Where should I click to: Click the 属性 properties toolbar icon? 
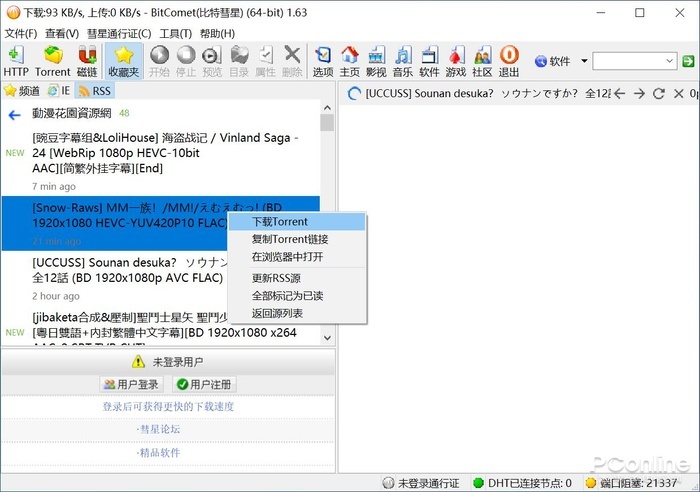[x=265, y=61]
